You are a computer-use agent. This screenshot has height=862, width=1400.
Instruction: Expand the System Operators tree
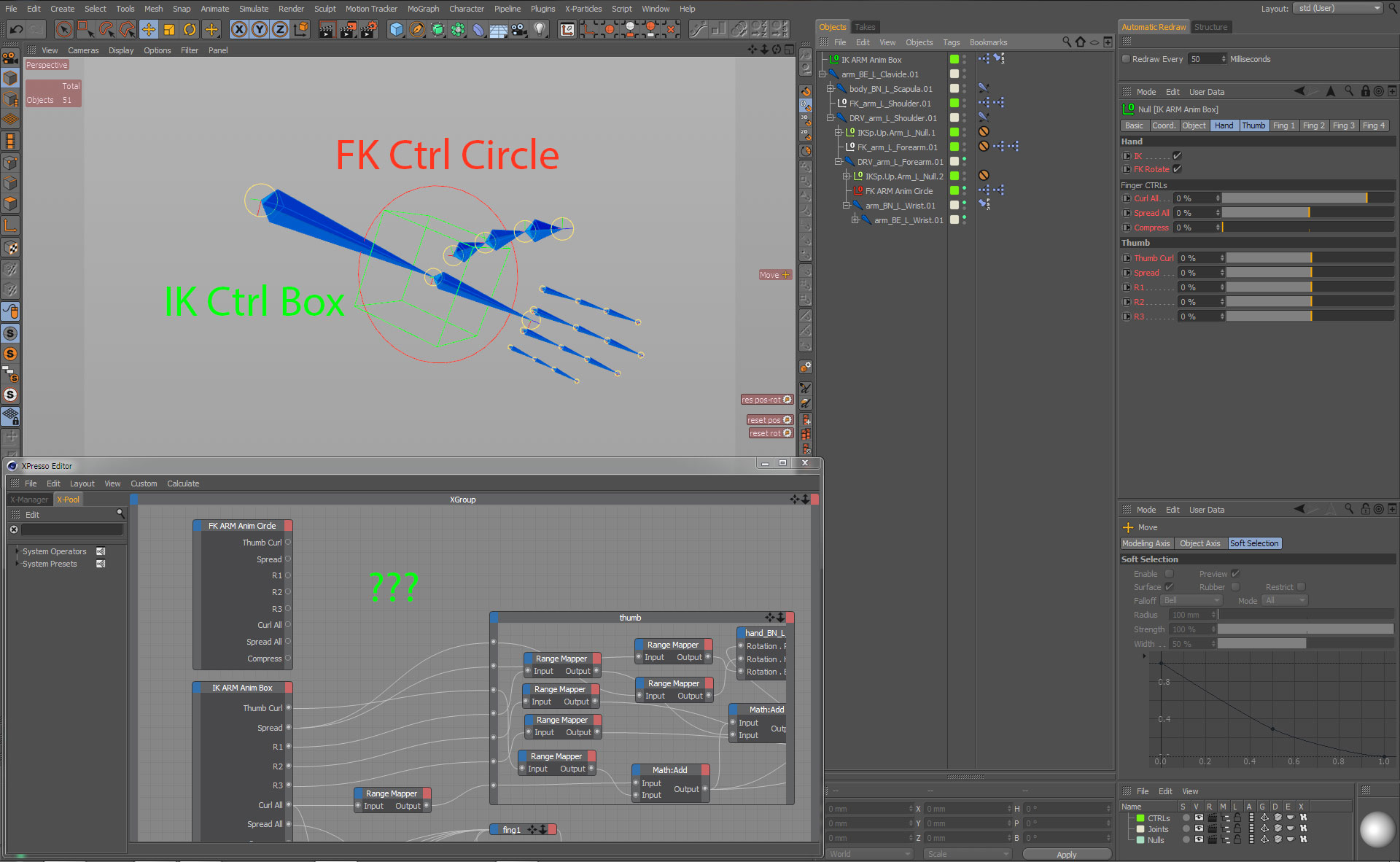pyautogui.click(x=17, y=551)
